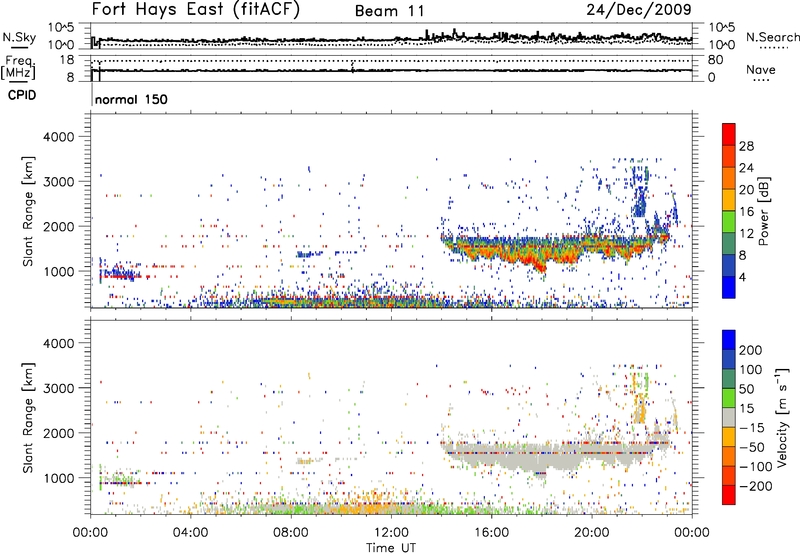Click the 'Fort Hays East (fitACF)' title
Image resolution: width=800 pixels, height=554 pixels.
coord(196,10)
